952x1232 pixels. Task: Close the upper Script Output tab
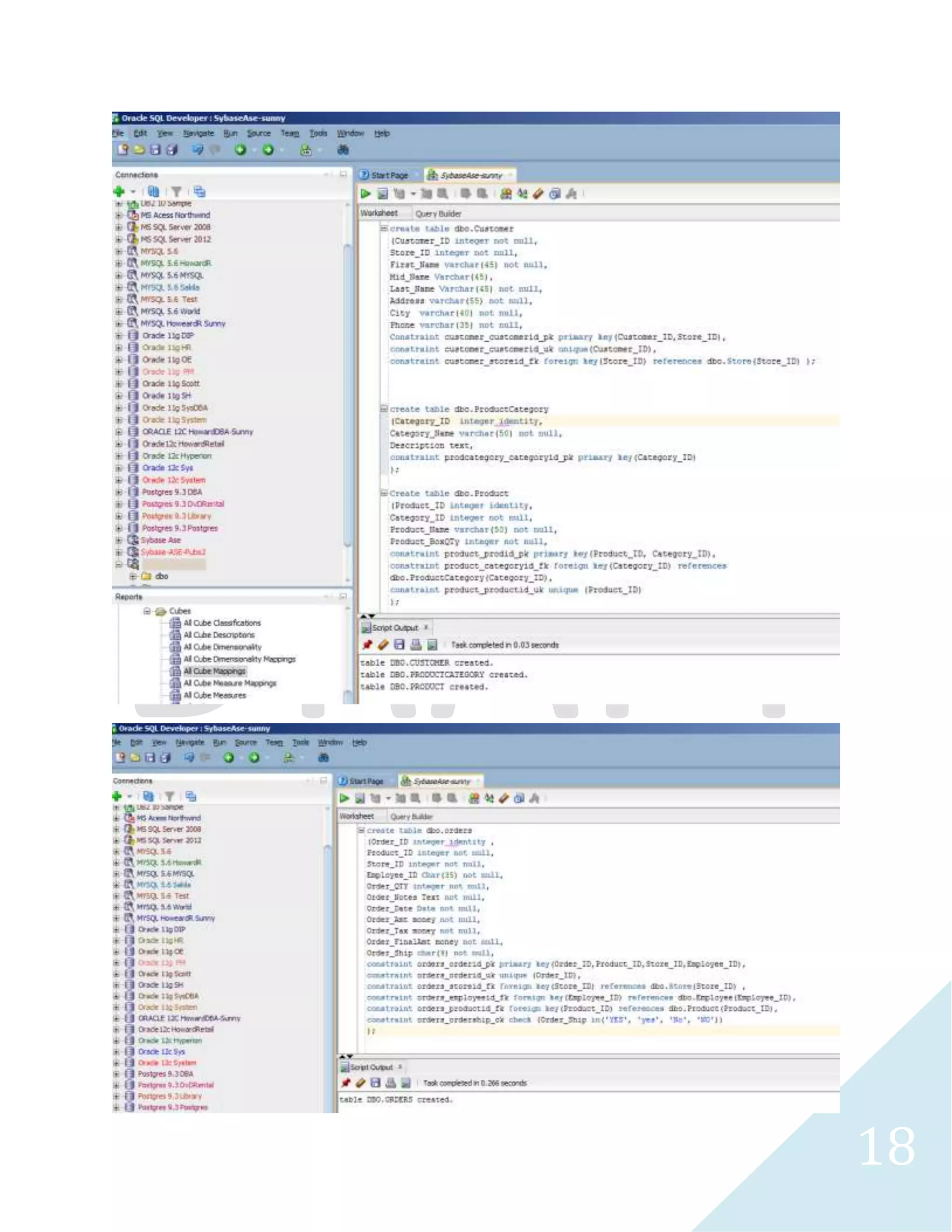click(x=426, y=627)
